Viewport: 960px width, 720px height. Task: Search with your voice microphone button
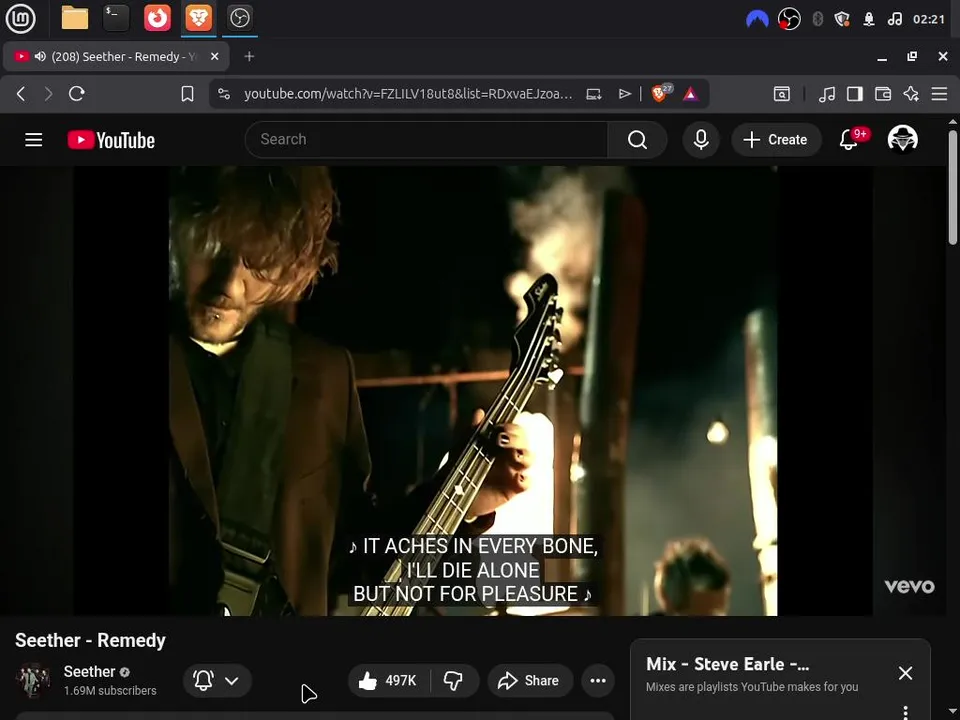701,140
